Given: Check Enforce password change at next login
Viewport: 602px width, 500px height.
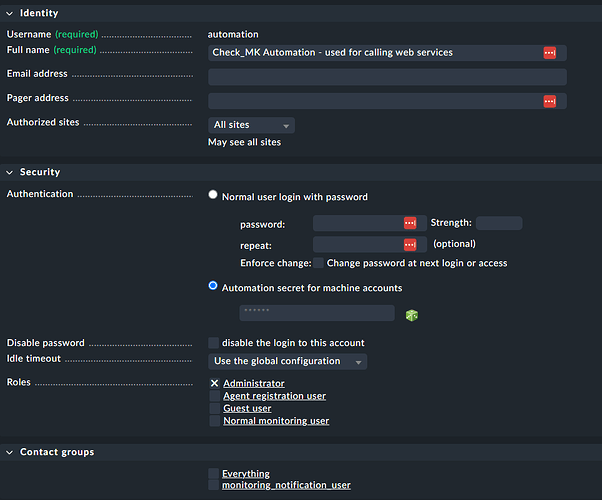Looking at the screenshot, I should (318, 263).
